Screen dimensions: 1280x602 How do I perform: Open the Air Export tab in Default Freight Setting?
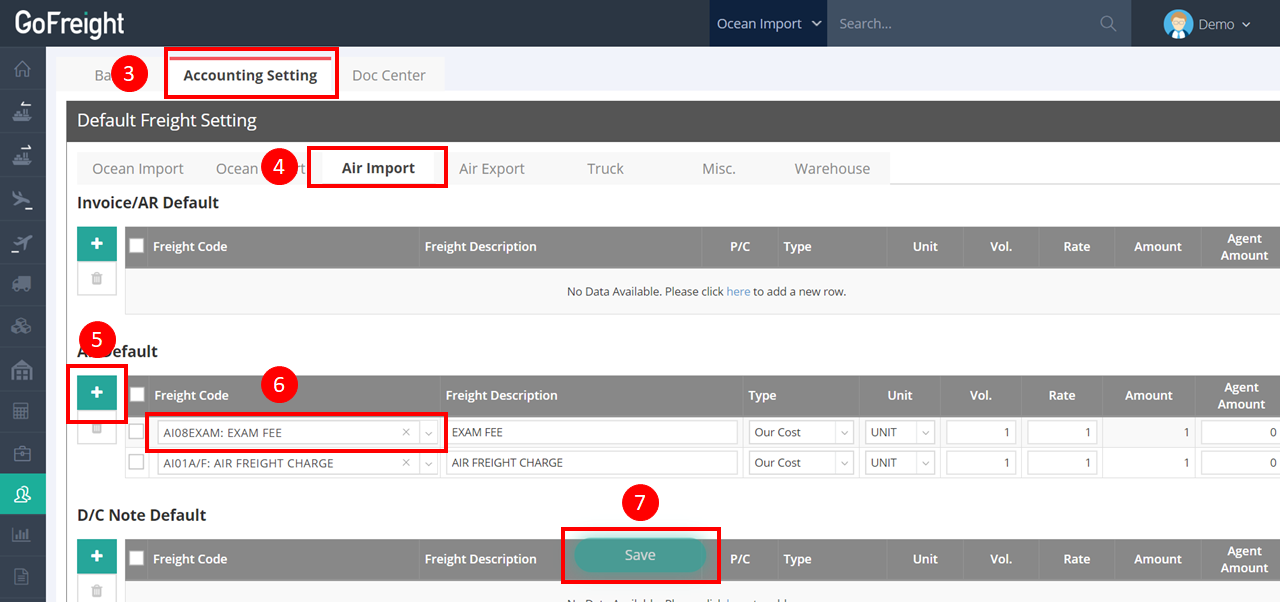point(492,168)
